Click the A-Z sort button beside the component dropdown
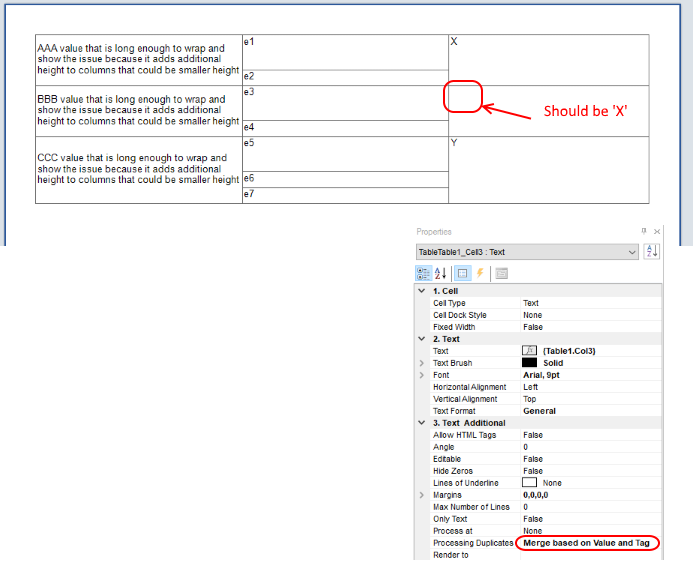Image resolution: width=693 pixels, height=569 pixels. 652,252
